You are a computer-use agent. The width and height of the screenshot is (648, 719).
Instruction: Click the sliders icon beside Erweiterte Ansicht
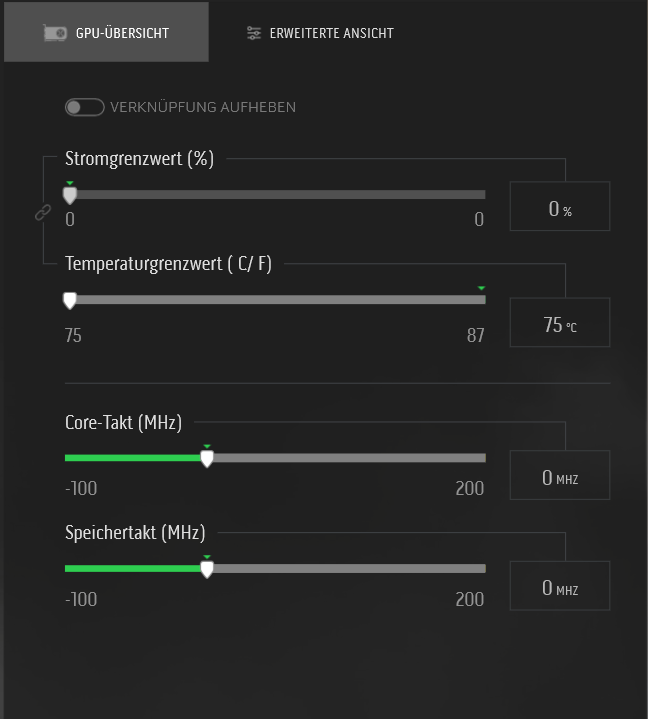254,33
